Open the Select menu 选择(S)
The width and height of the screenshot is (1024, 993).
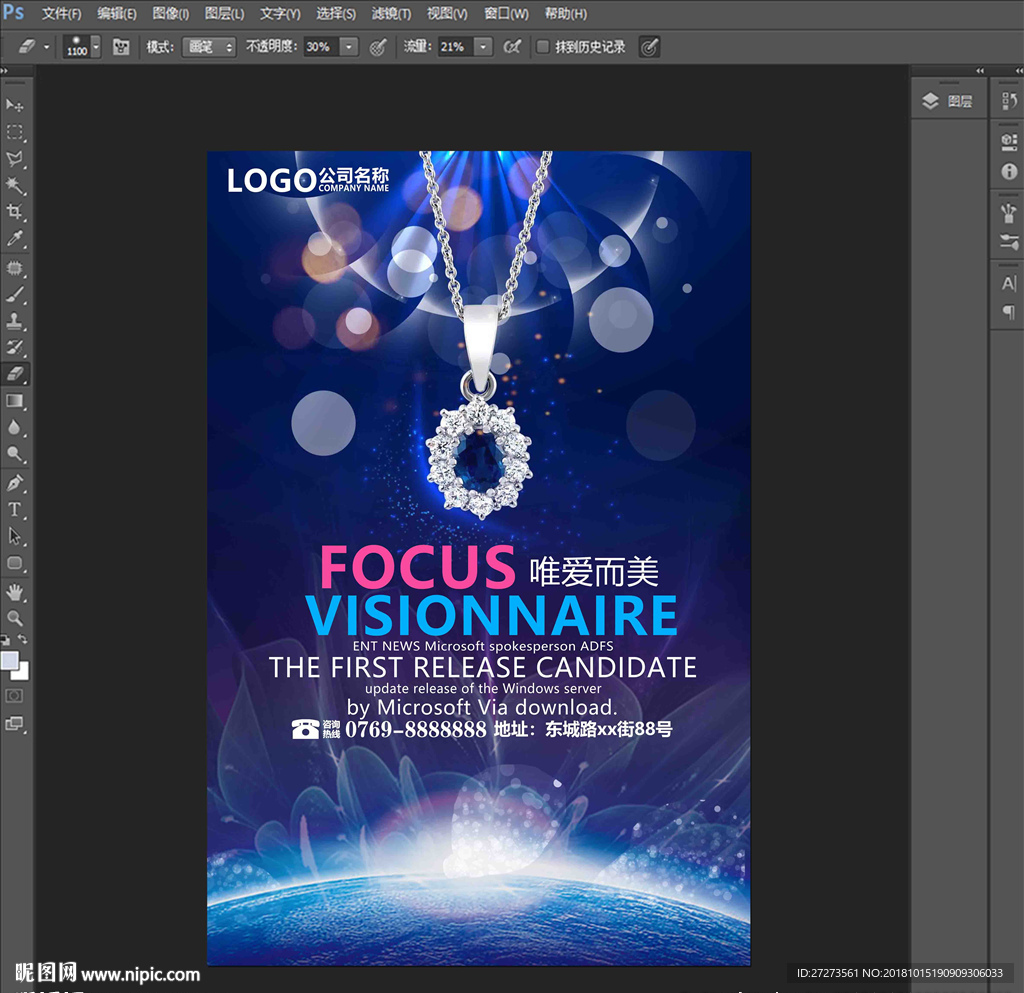[336, 13]
